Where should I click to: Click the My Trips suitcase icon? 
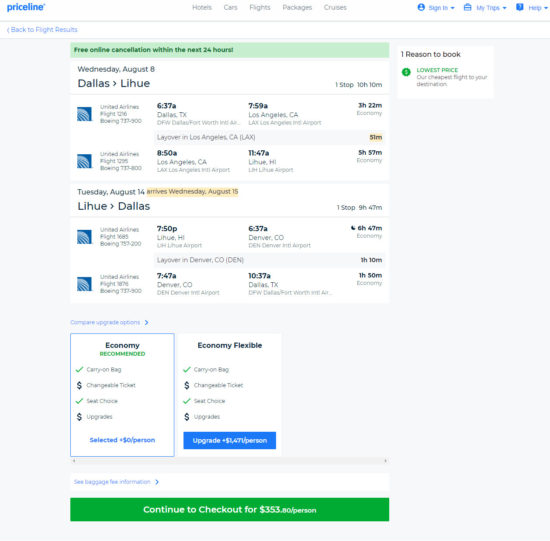pyautogui.click(x=467, y=7)
